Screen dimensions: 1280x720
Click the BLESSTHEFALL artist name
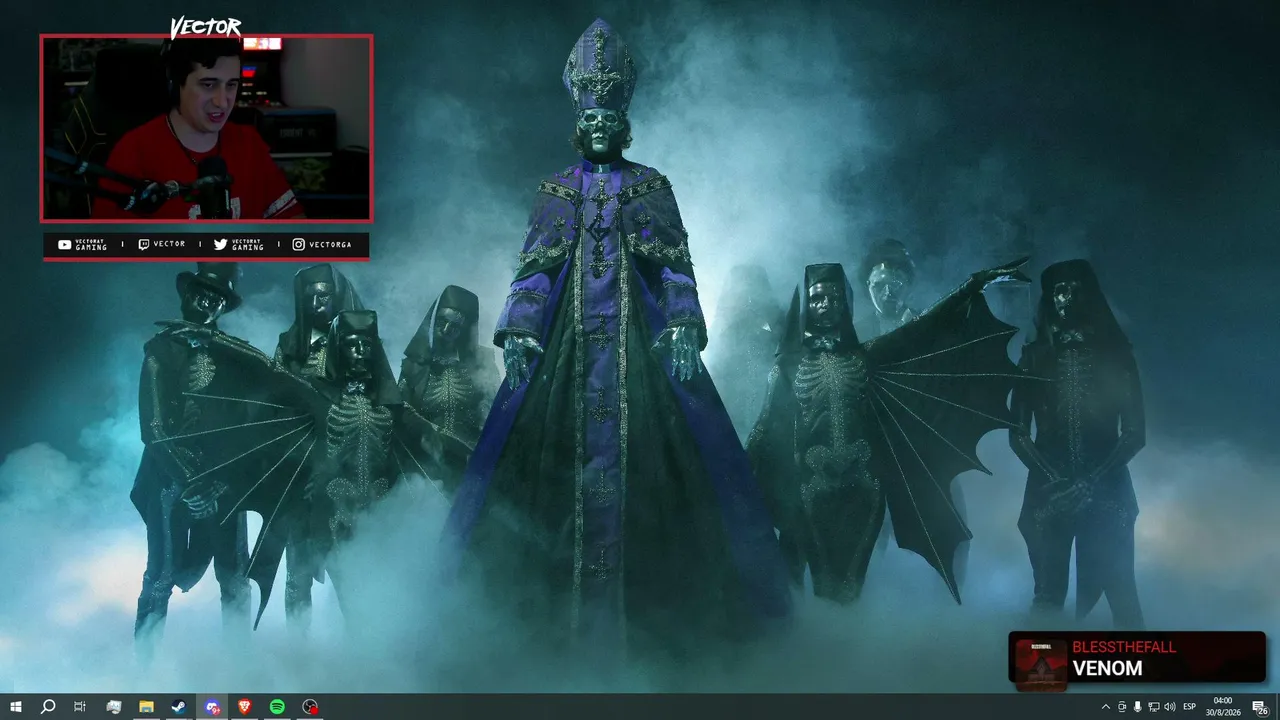tap(1124, 647)
